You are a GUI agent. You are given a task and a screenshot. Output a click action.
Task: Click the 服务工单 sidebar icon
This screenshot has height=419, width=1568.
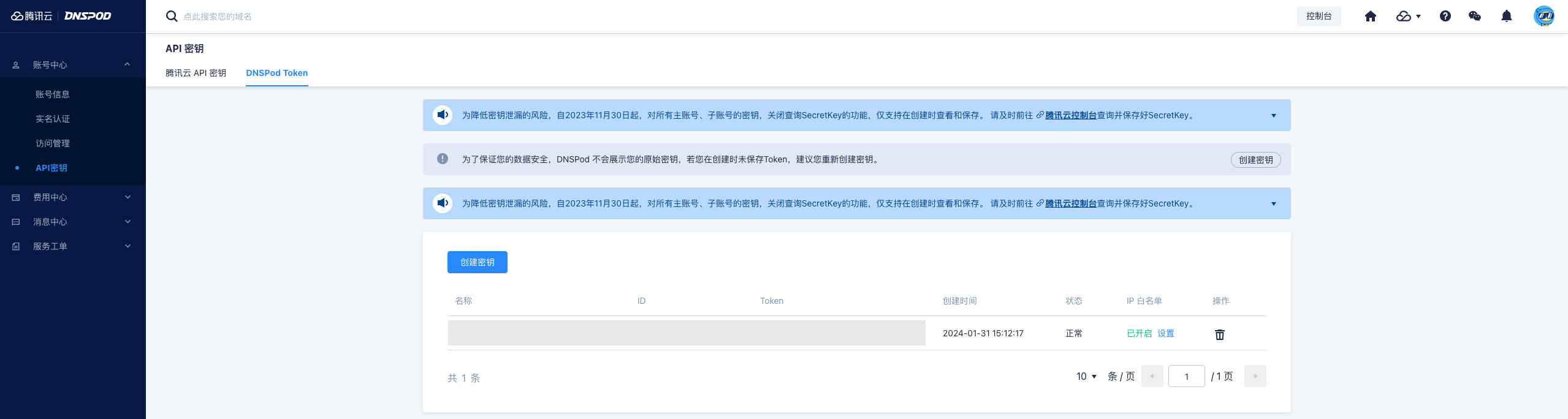[x=16, y=246]
